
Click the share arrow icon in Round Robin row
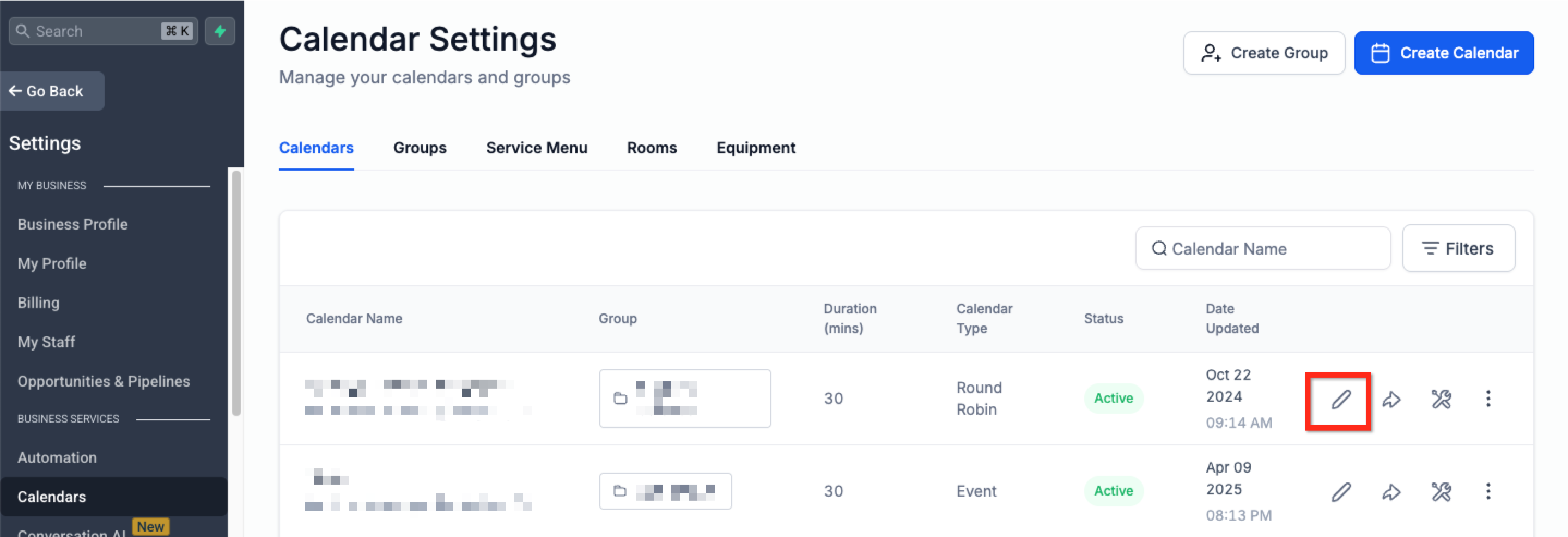pos(1391,400)
